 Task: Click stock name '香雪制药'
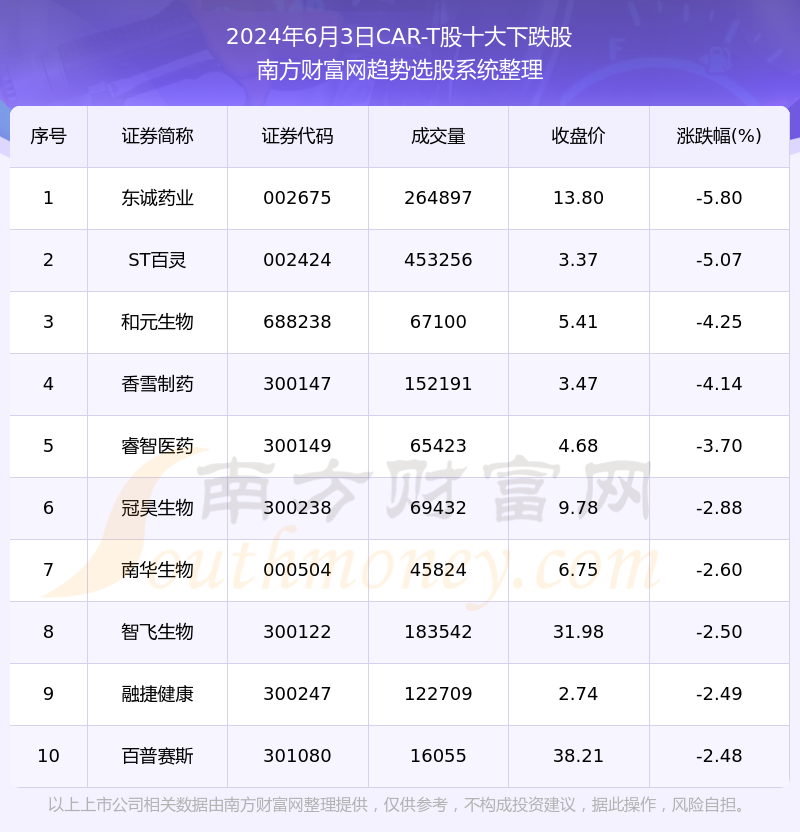point(158,384)
